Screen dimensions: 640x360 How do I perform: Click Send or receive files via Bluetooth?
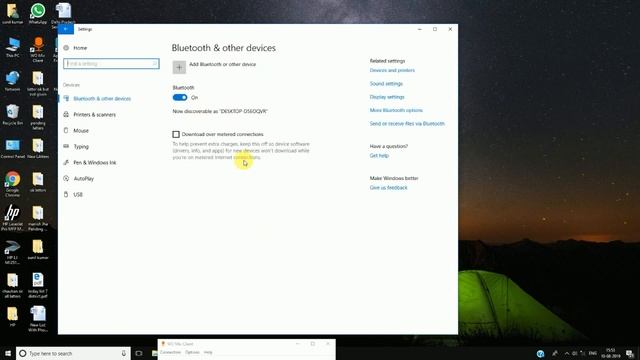[x=407, y=124]
